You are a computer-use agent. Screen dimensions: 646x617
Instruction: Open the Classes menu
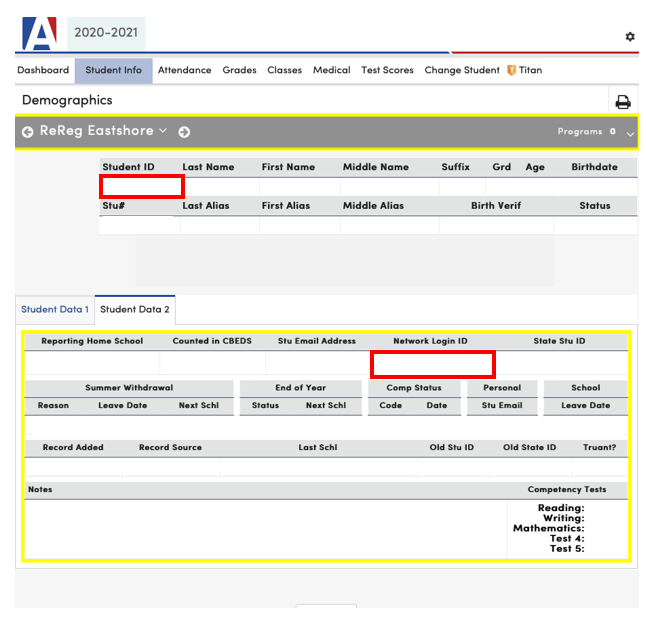coord(284,71)
